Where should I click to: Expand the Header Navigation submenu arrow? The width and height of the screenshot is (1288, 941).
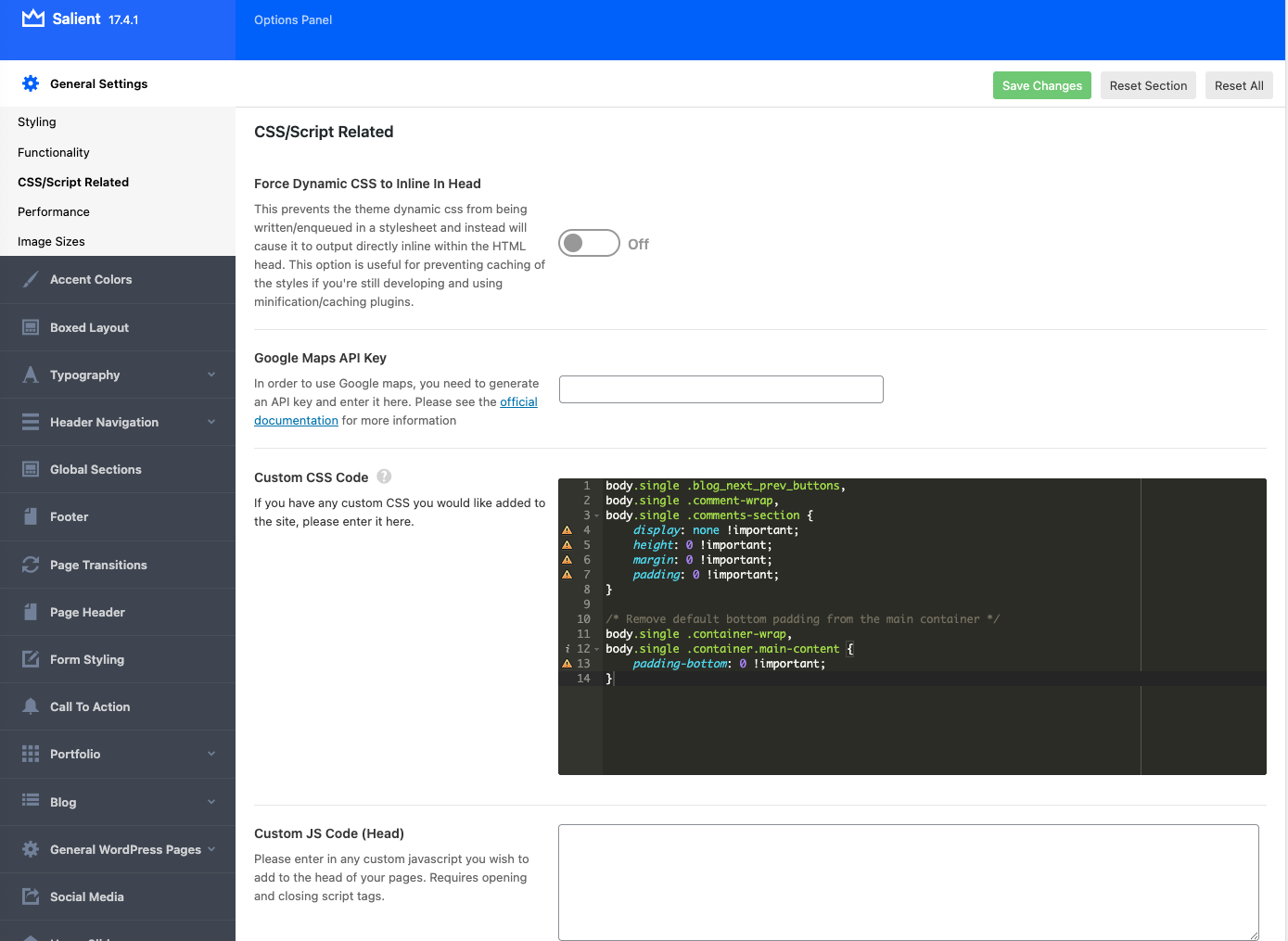(211, 422)
